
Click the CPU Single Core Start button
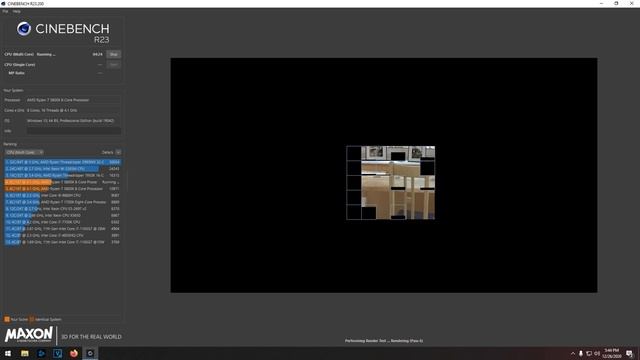113,64
